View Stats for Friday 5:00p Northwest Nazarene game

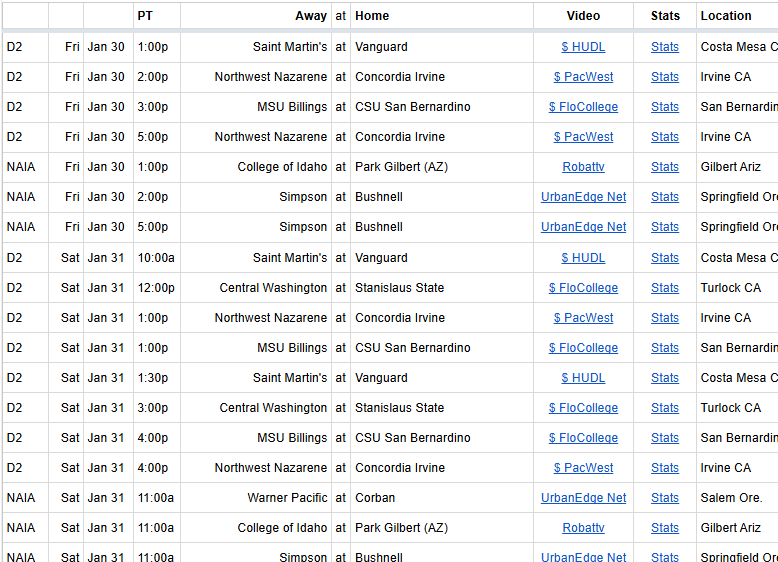(x=665, y=137)
